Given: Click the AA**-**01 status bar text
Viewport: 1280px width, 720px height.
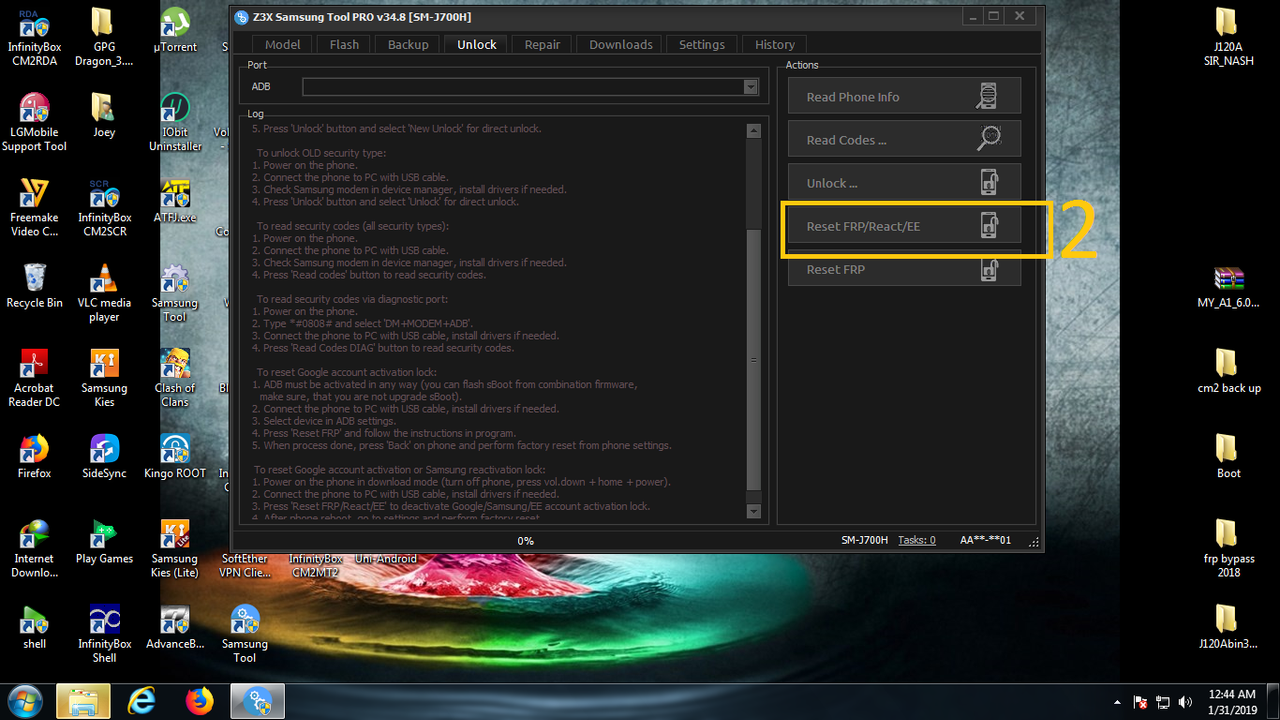Looking at the screenshot, I should pos(985,540).
